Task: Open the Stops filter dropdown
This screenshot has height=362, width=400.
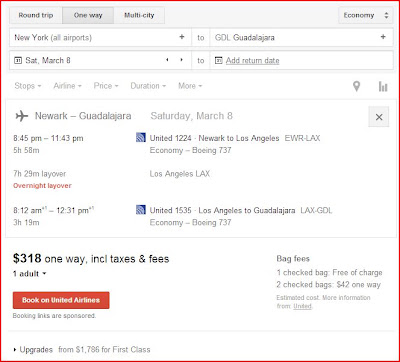Action: tap(28, 86)
